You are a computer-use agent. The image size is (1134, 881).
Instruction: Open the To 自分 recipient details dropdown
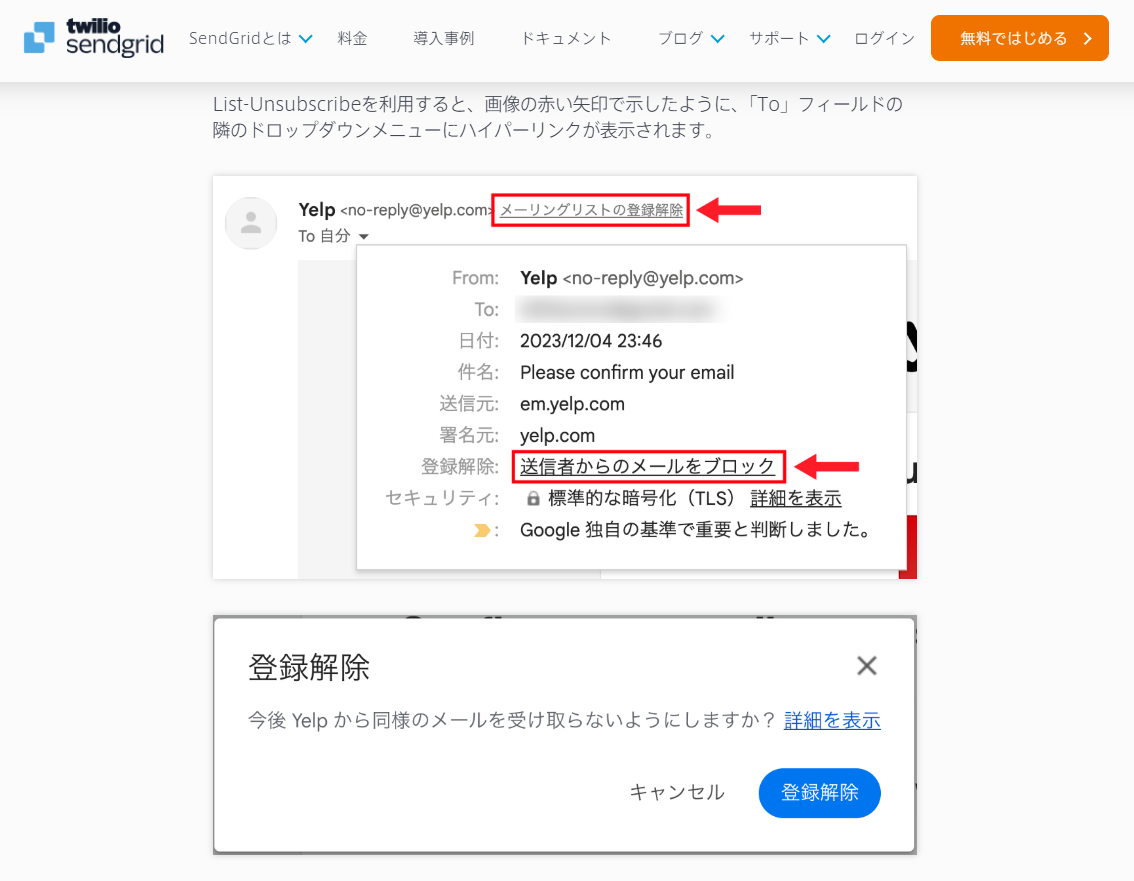click(331, 236)
